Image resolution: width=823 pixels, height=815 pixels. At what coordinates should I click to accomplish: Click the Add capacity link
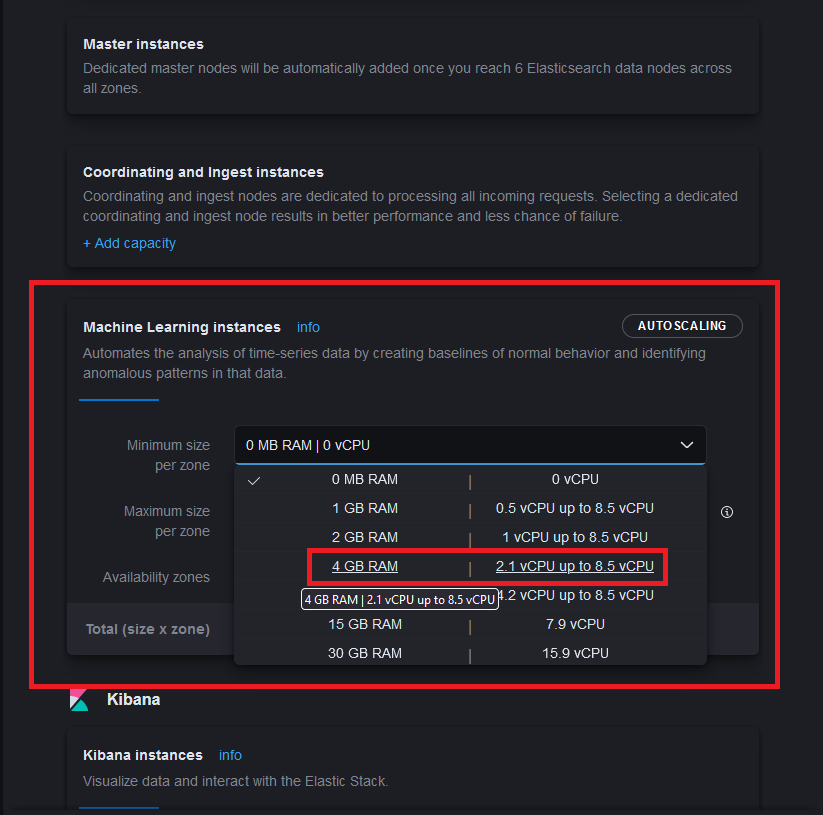point(129,243)
